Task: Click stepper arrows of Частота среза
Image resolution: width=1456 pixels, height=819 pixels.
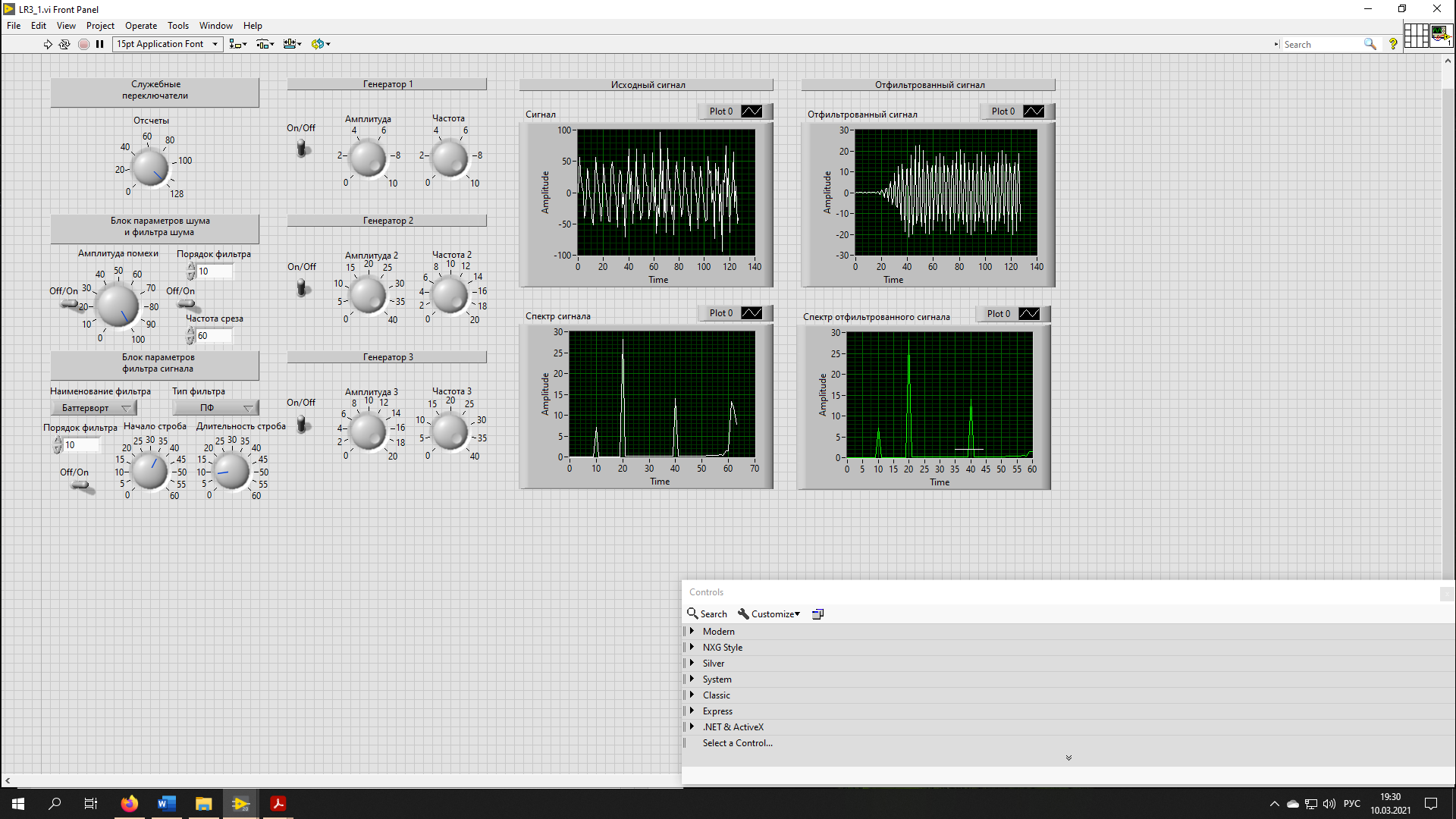Action: (x=191, y=336)
